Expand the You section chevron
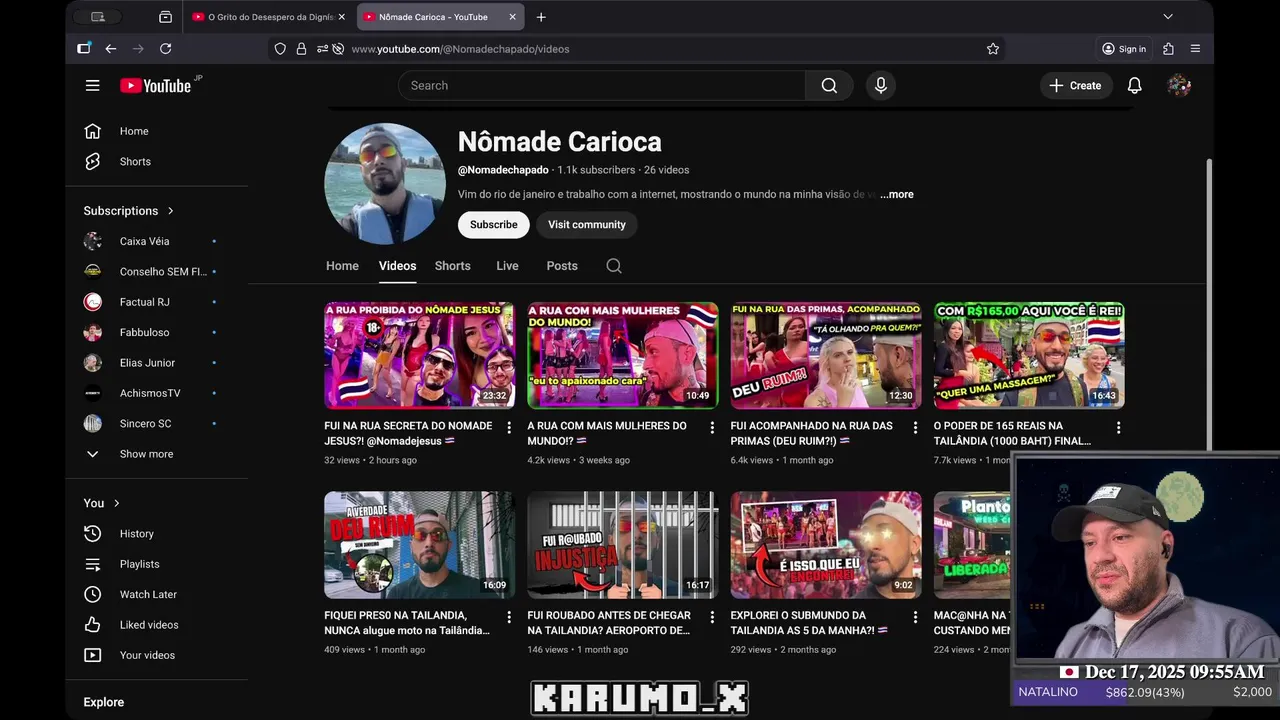 click(117, 503)
